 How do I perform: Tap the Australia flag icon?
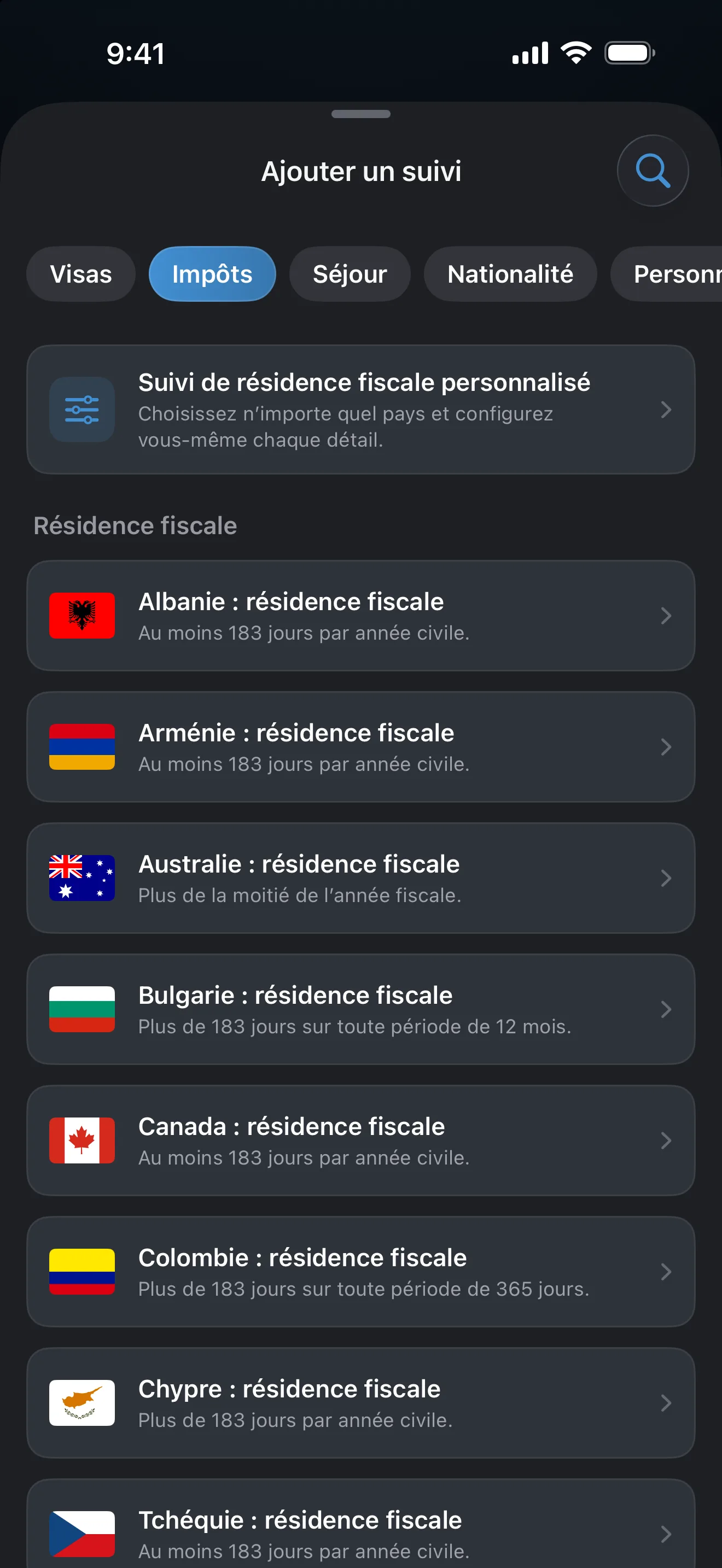(x=82, y=877)
